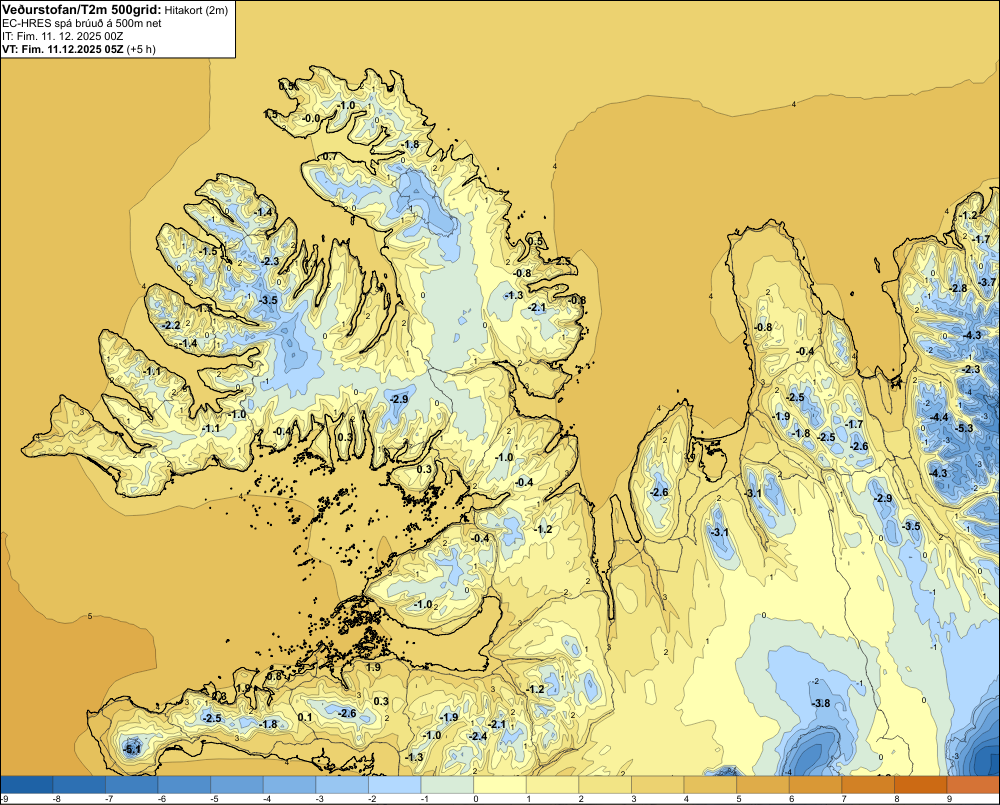Screen dimensions: 1000x805
Task: Click the '-3' tick label on color scale
Action: pos(320,799)
